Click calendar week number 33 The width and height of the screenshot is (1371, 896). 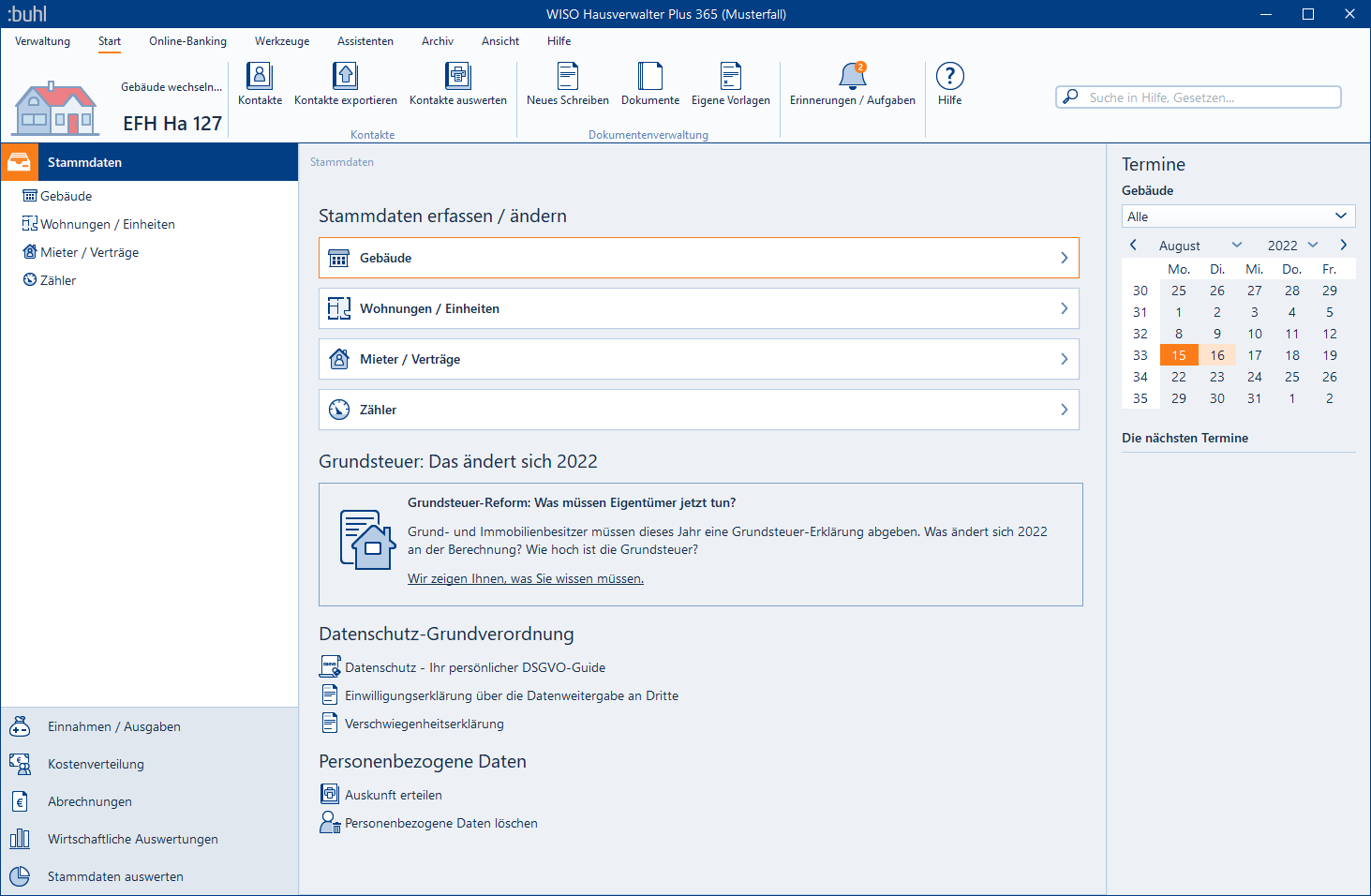coord(1140,355)
